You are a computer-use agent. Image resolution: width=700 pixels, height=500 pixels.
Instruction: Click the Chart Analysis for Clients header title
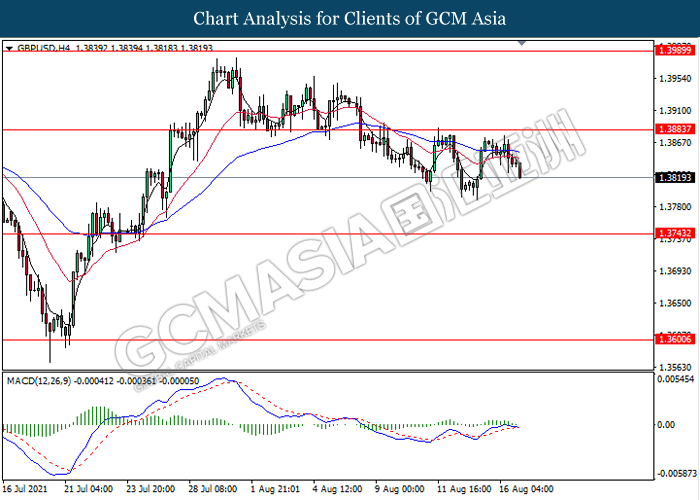[x=350, y=19]
